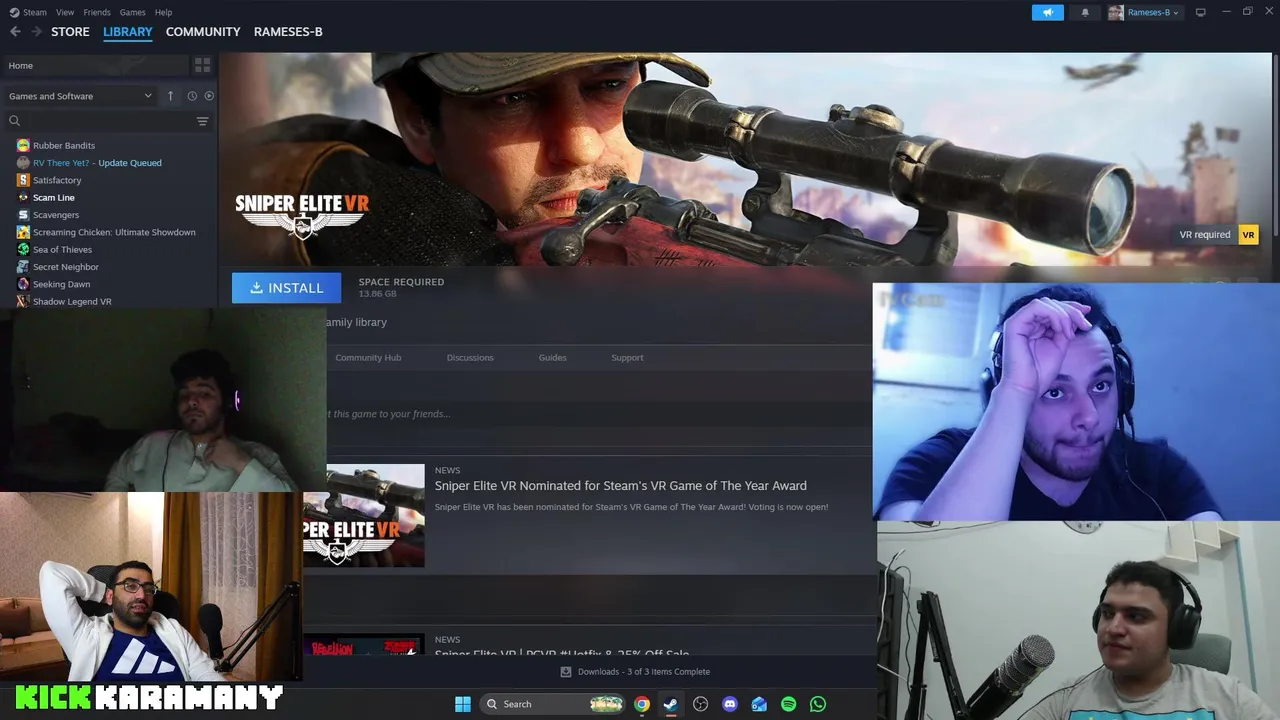Open library Home
The height and width of the screenshot is (720, 1280).
coord(94,65)
